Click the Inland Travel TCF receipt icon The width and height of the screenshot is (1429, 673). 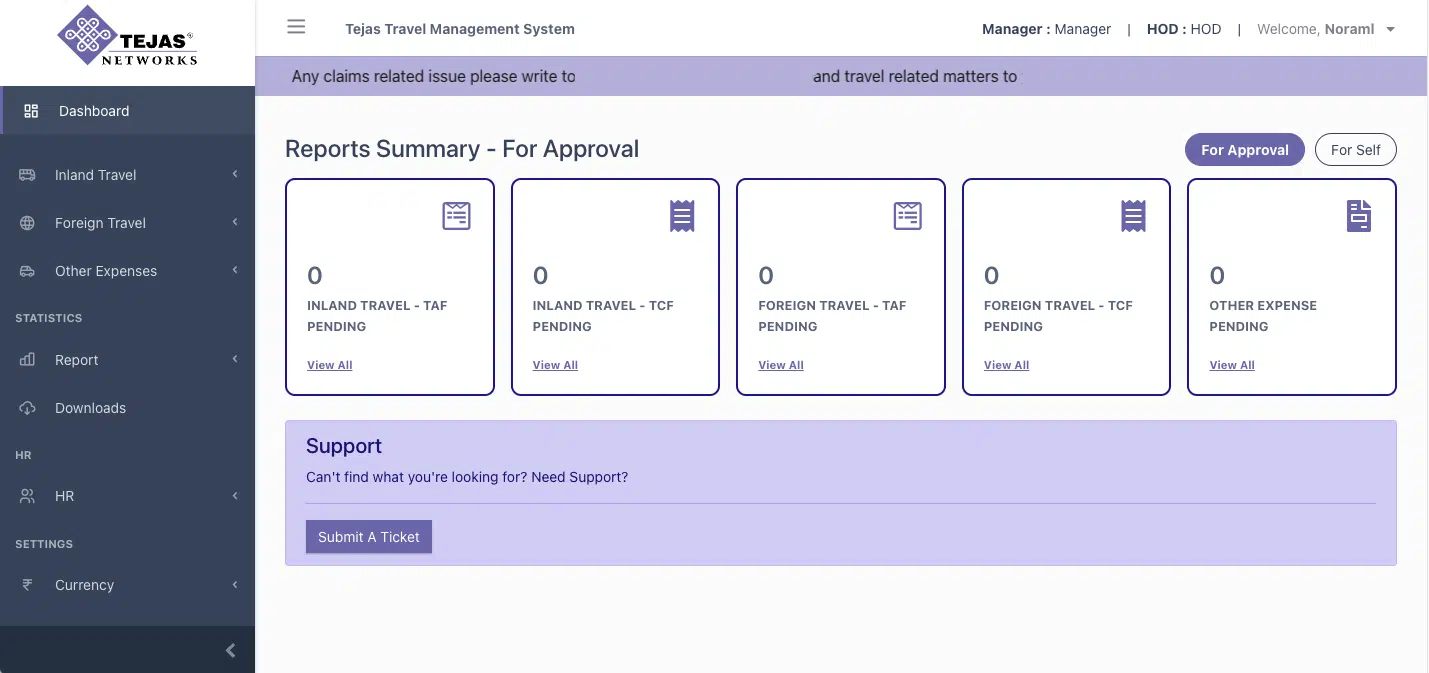point(682,216)
